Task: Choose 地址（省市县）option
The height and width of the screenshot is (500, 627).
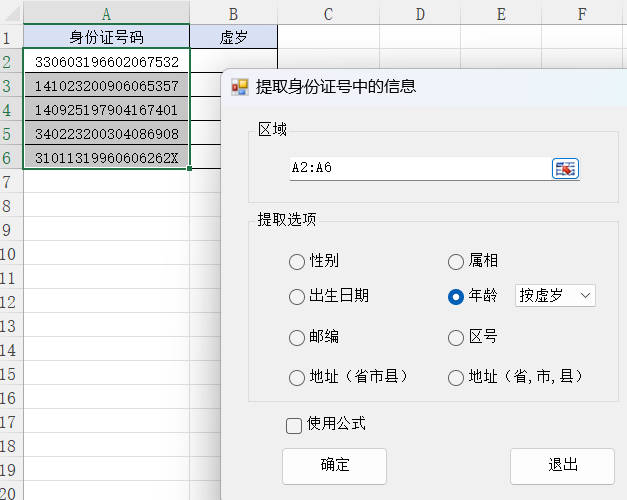Action: click(x=296, y=378)
